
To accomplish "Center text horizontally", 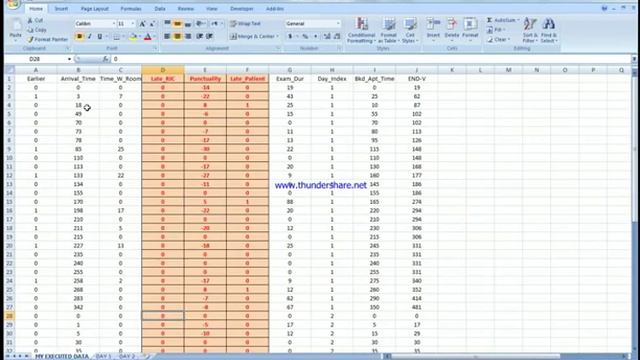I will click(x=177, y=37).
